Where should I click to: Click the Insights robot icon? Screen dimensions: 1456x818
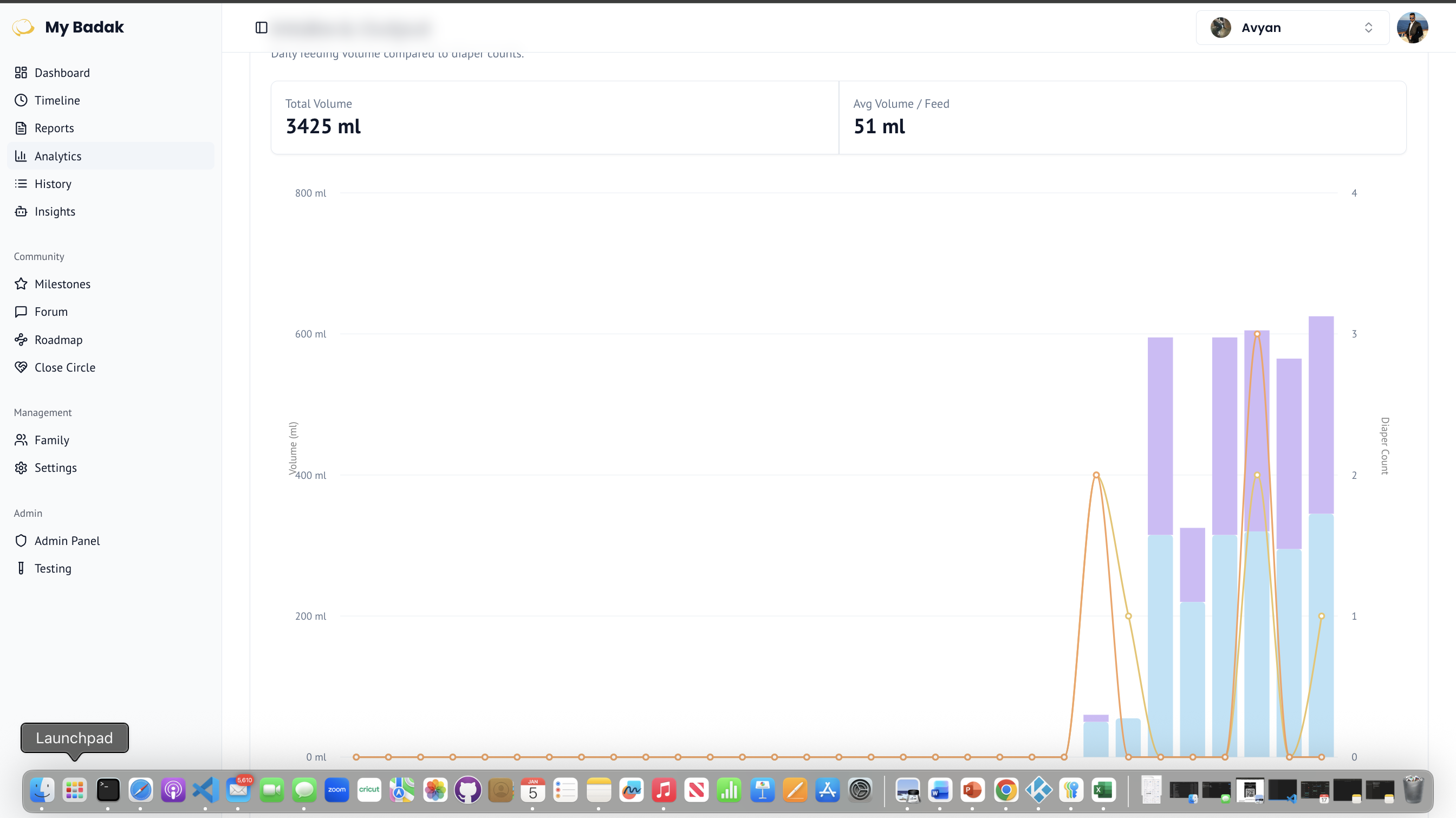click(x=21, y=211)
